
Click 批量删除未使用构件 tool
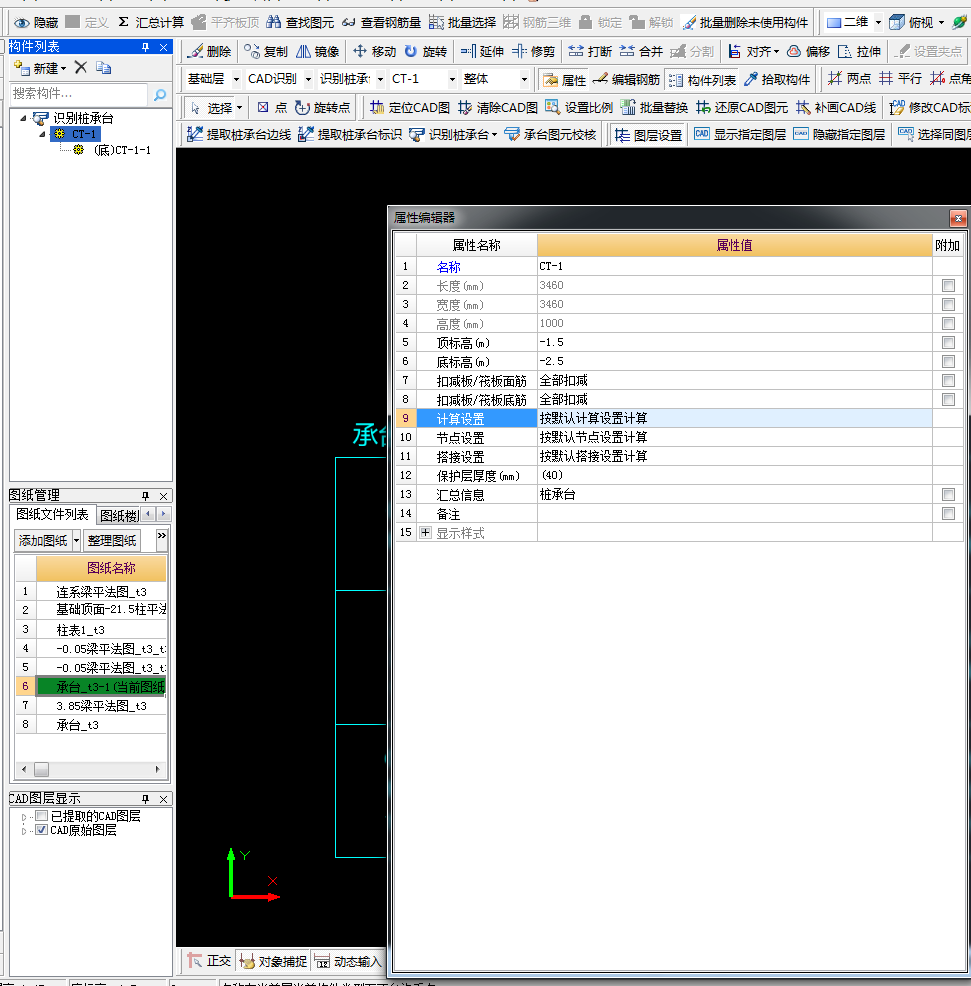745,23
